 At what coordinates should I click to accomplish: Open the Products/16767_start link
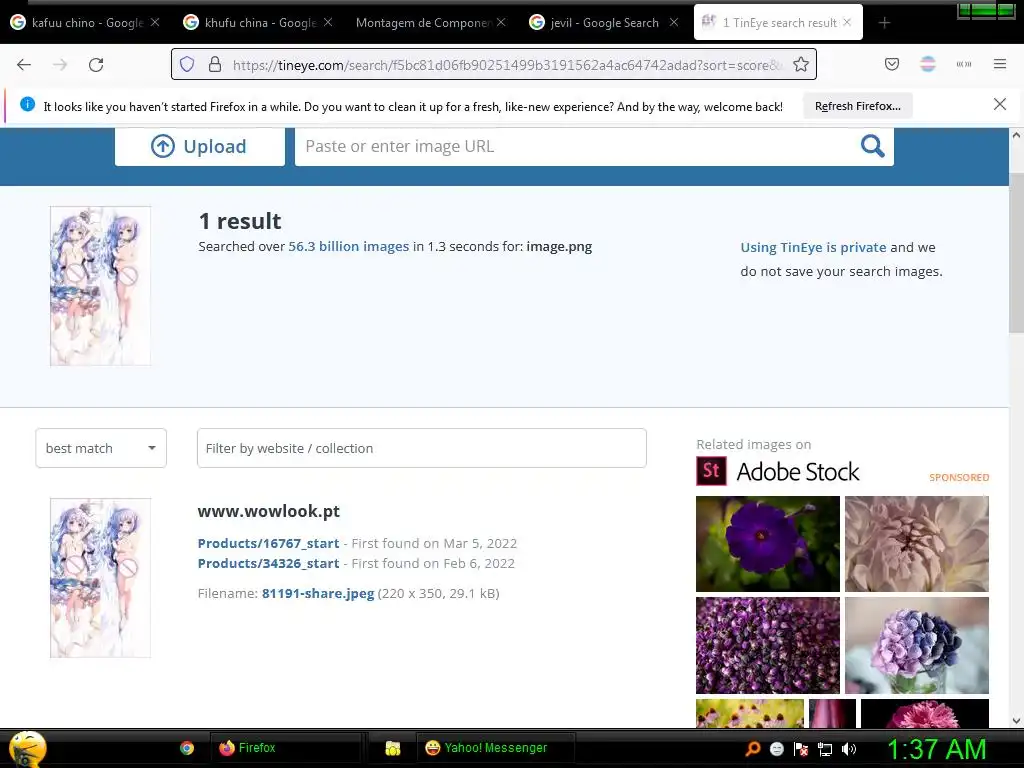(x=268, y=543)
